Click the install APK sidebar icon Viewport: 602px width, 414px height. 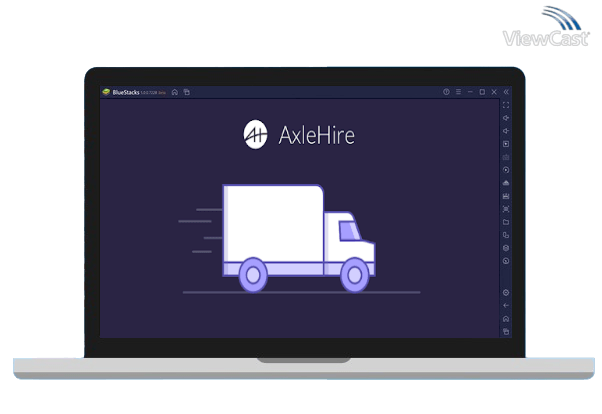click(506, 183)
